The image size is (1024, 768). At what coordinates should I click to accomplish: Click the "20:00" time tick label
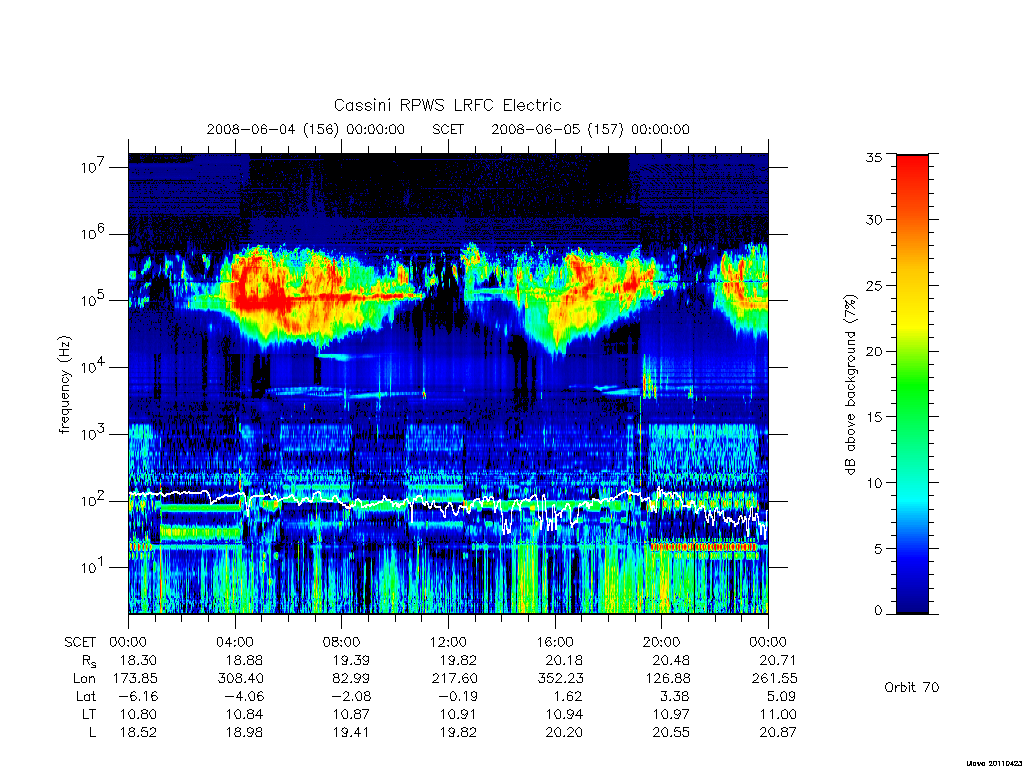coord(662,642)
